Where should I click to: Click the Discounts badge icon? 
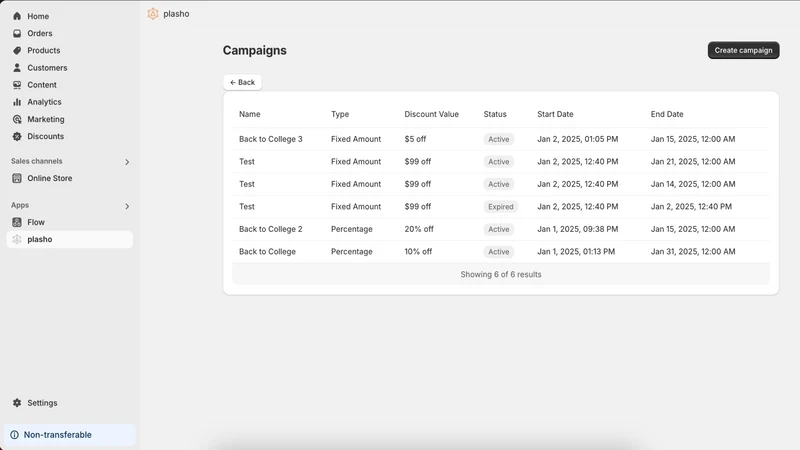click(x=17, y=136)
